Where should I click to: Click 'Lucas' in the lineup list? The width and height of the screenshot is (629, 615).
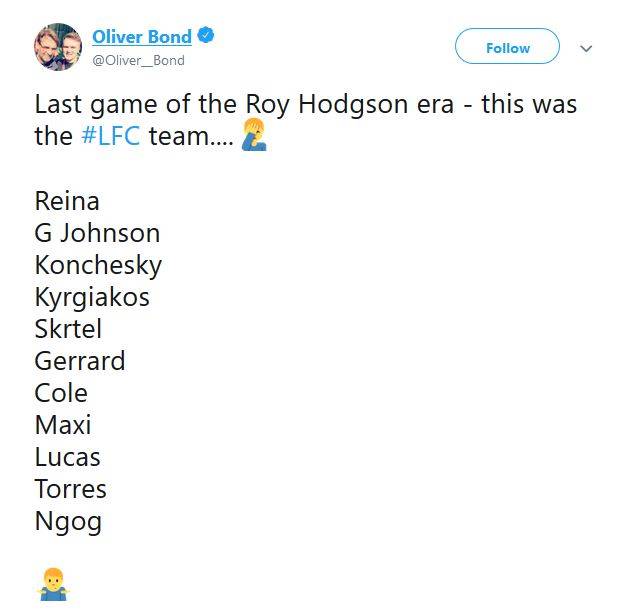pyautogui.click(x=68, y=457)
